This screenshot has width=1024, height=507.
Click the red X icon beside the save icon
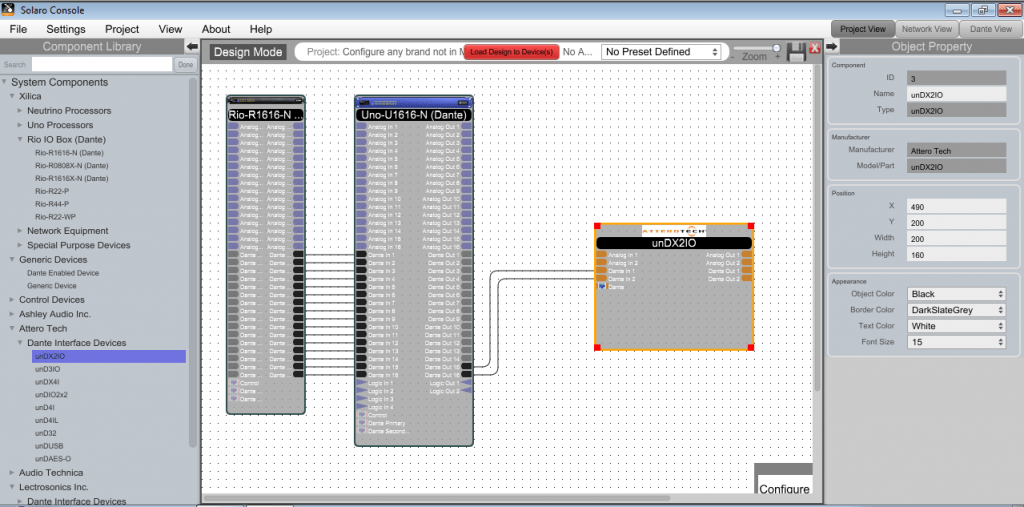click(x=814, y=48)
